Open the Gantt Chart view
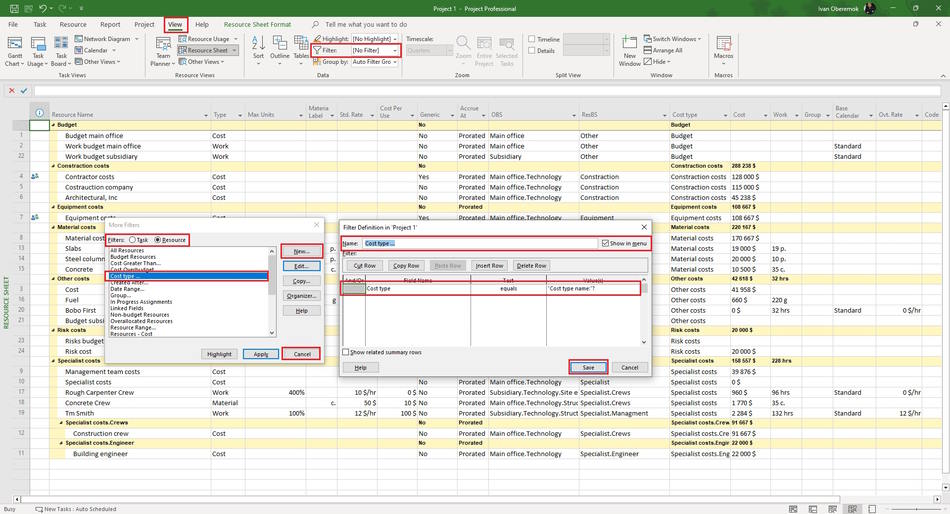950x514 pixels. (x=14, y=51)
